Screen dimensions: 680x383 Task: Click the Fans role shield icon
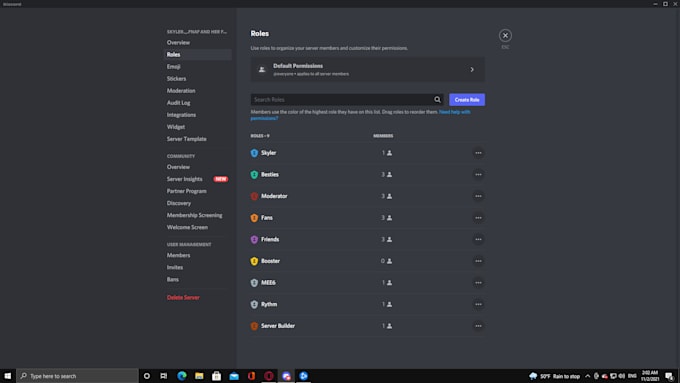(x=254, y=218)
